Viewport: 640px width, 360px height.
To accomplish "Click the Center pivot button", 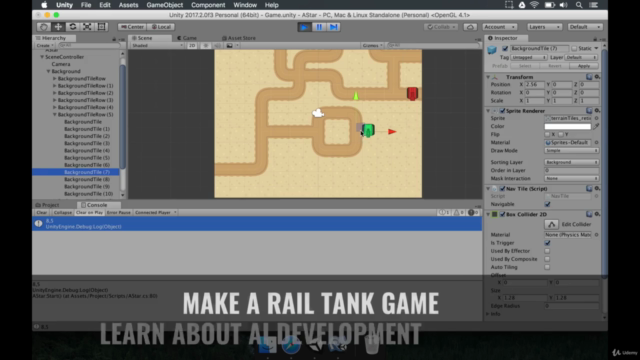I will pos(132,27).
